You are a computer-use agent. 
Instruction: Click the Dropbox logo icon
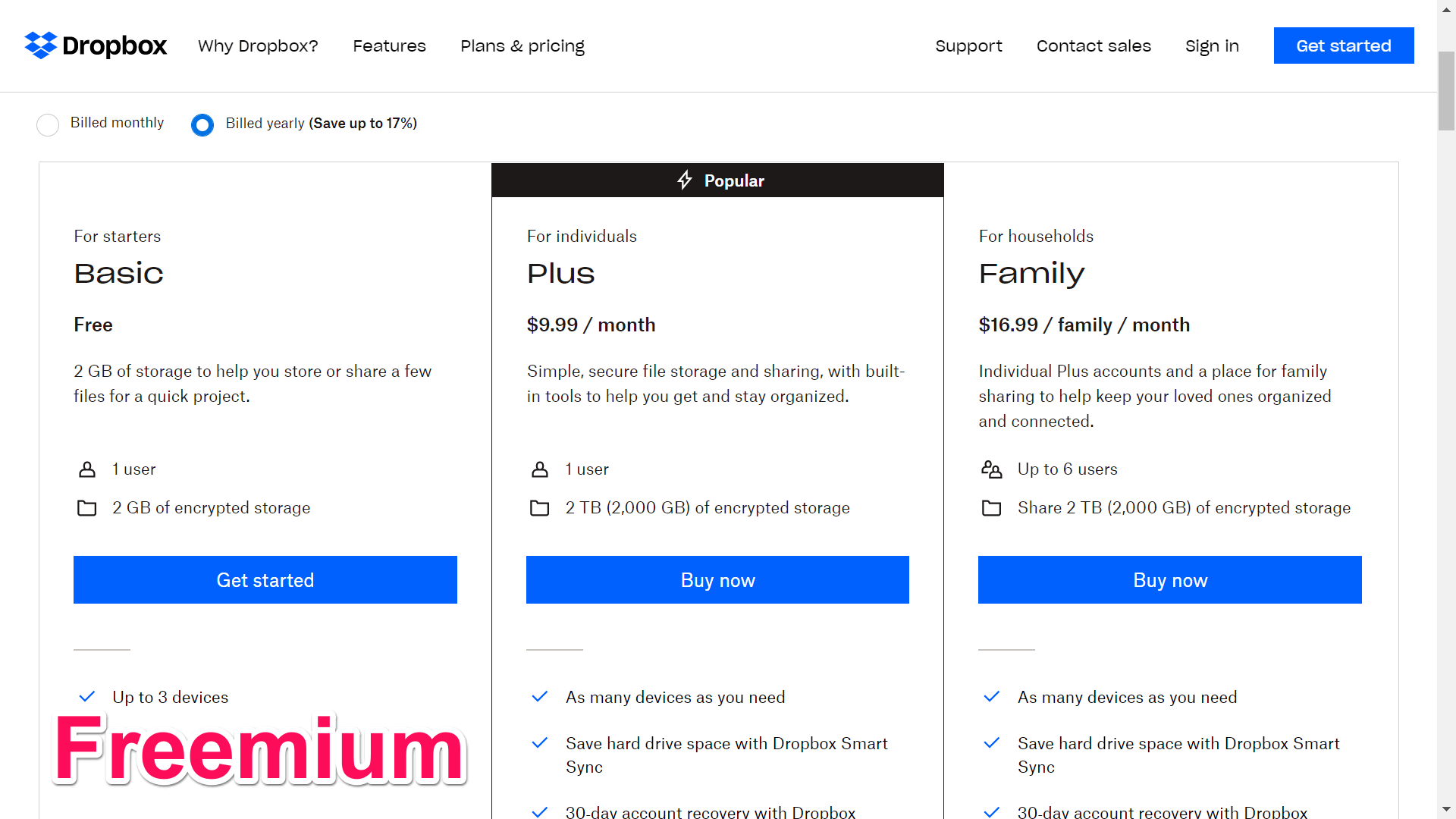tap(41, 45)
